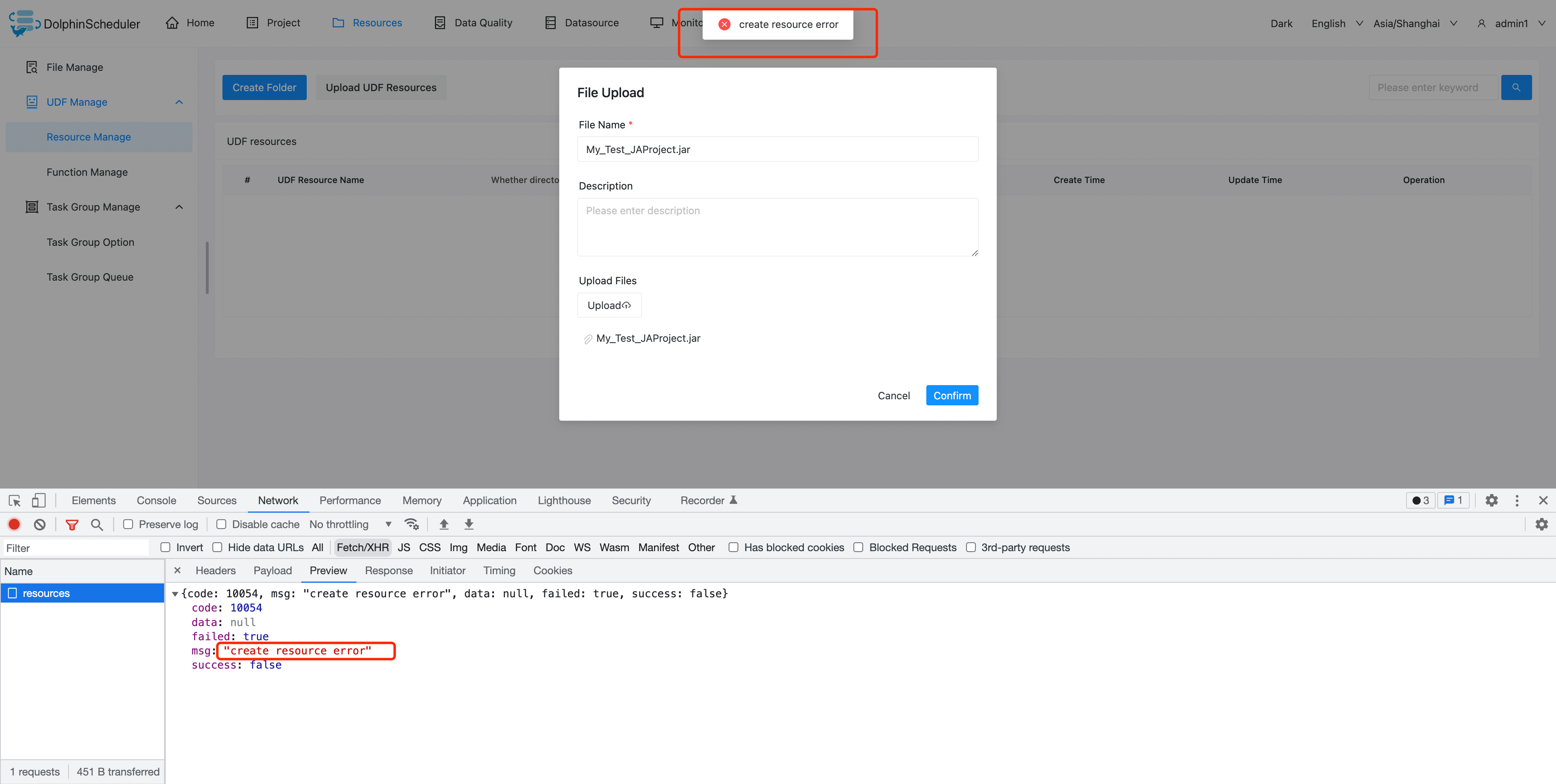Click Confirm to upload the file
1556x784 pixels.
pyautogui.click(x=951, y=395)
